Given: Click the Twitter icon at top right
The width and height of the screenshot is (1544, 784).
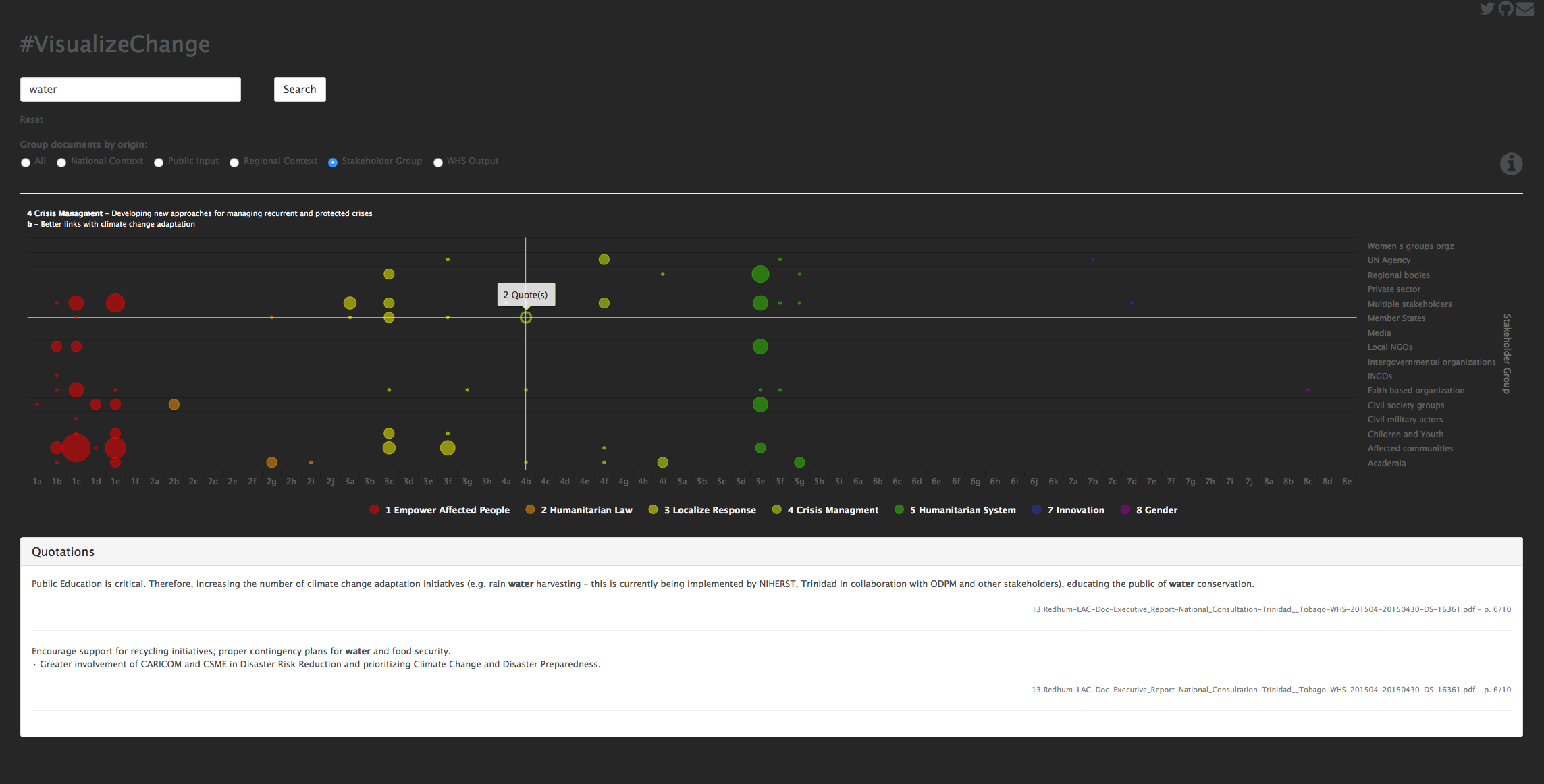Looking at the screenshot, I should (1487, 9).
